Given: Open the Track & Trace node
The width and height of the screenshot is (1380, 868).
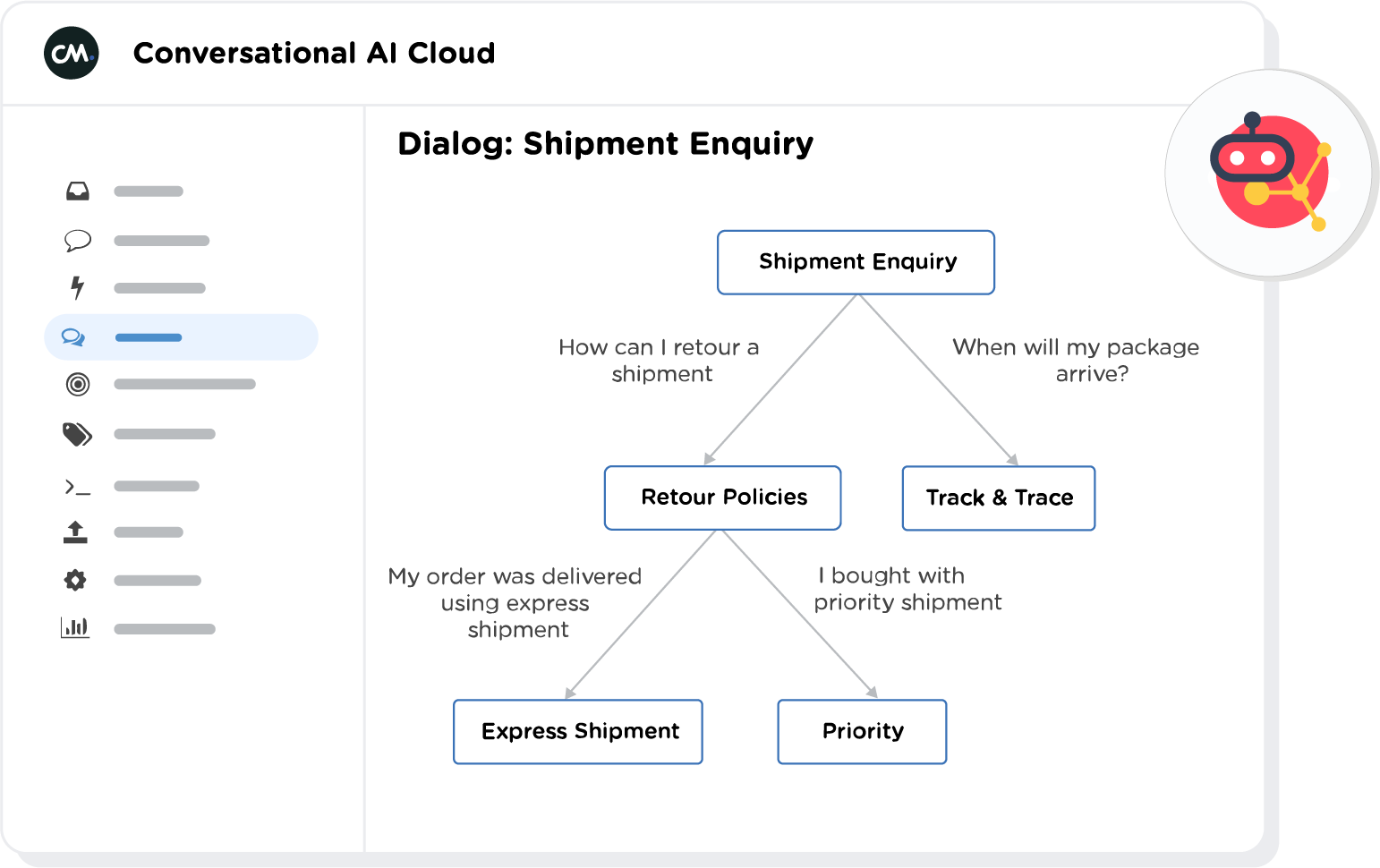Looking at the screenshot, I should [x=999, y=498].
